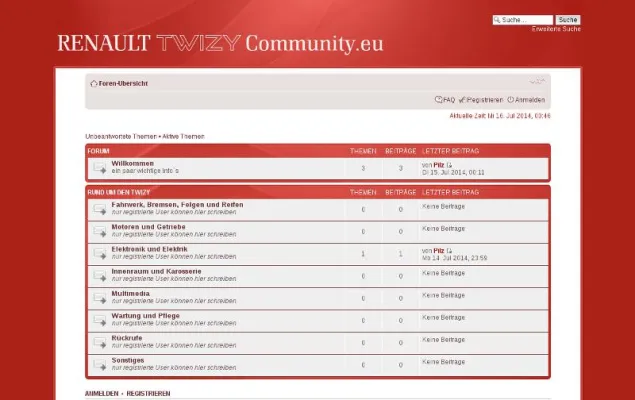Open the Willkommen forum
This screenshot has height=400, width=635.
point(132,163)
